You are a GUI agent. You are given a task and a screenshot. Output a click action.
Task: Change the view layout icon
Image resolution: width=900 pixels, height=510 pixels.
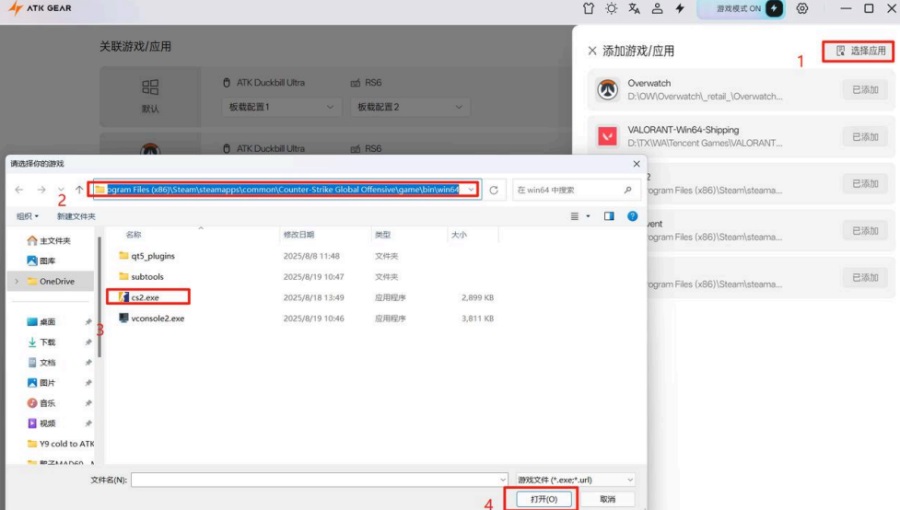coord(575,216)
